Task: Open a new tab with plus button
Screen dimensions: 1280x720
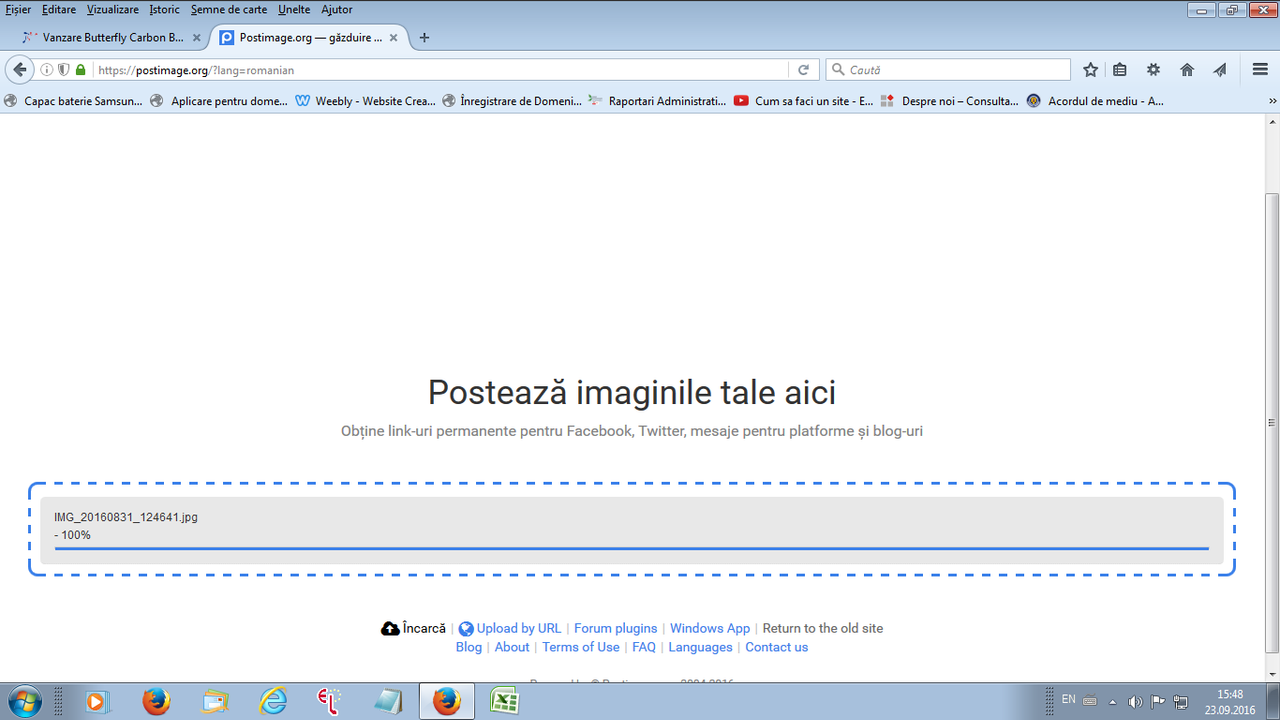Action: point(424,38)
